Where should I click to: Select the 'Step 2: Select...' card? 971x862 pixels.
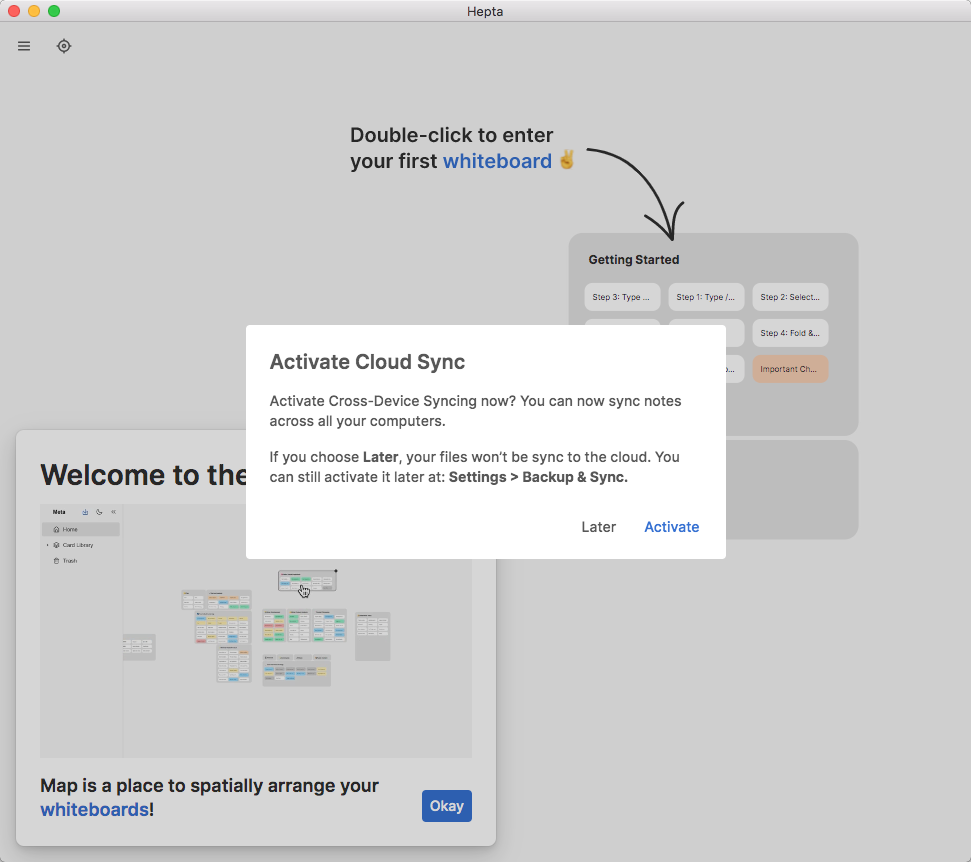(x=790, y=297)
